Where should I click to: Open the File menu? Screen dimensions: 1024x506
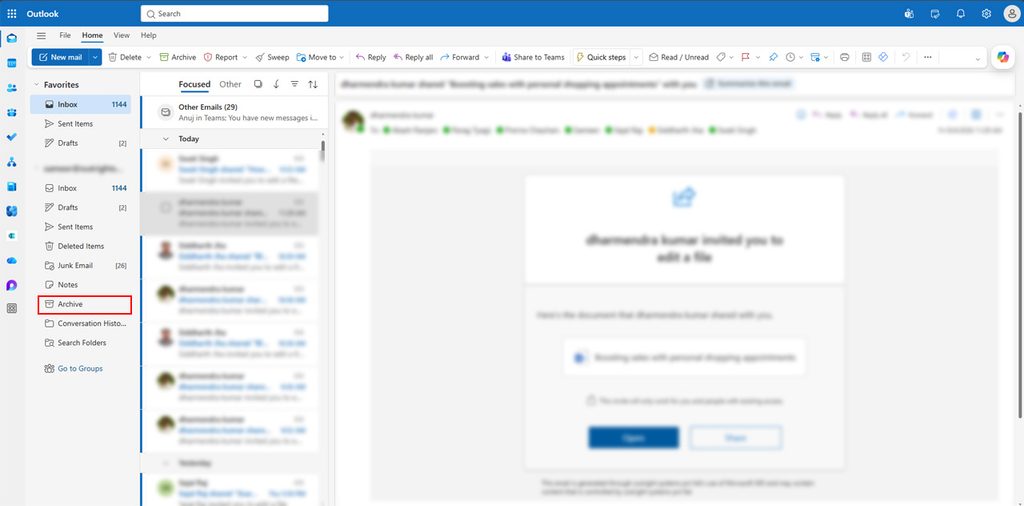pos(65,35)
